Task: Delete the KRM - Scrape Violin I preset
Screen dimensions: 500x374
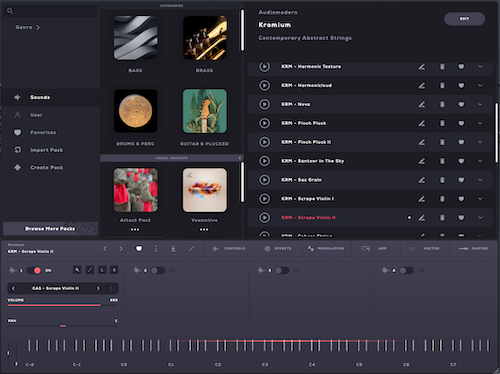Action: coord(442,199)
